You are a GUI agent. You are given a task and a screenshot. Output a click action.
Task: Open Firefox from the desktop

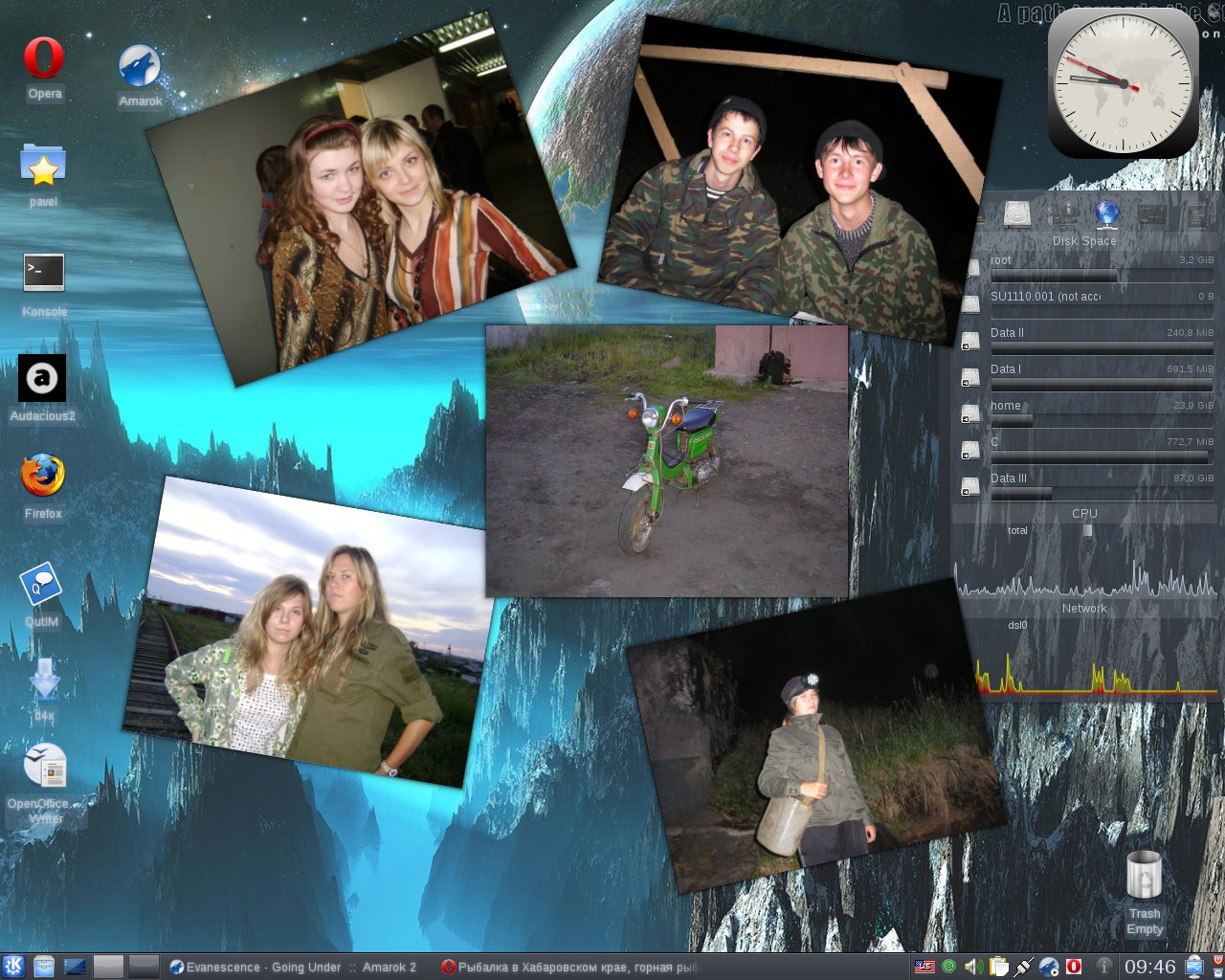43,477
